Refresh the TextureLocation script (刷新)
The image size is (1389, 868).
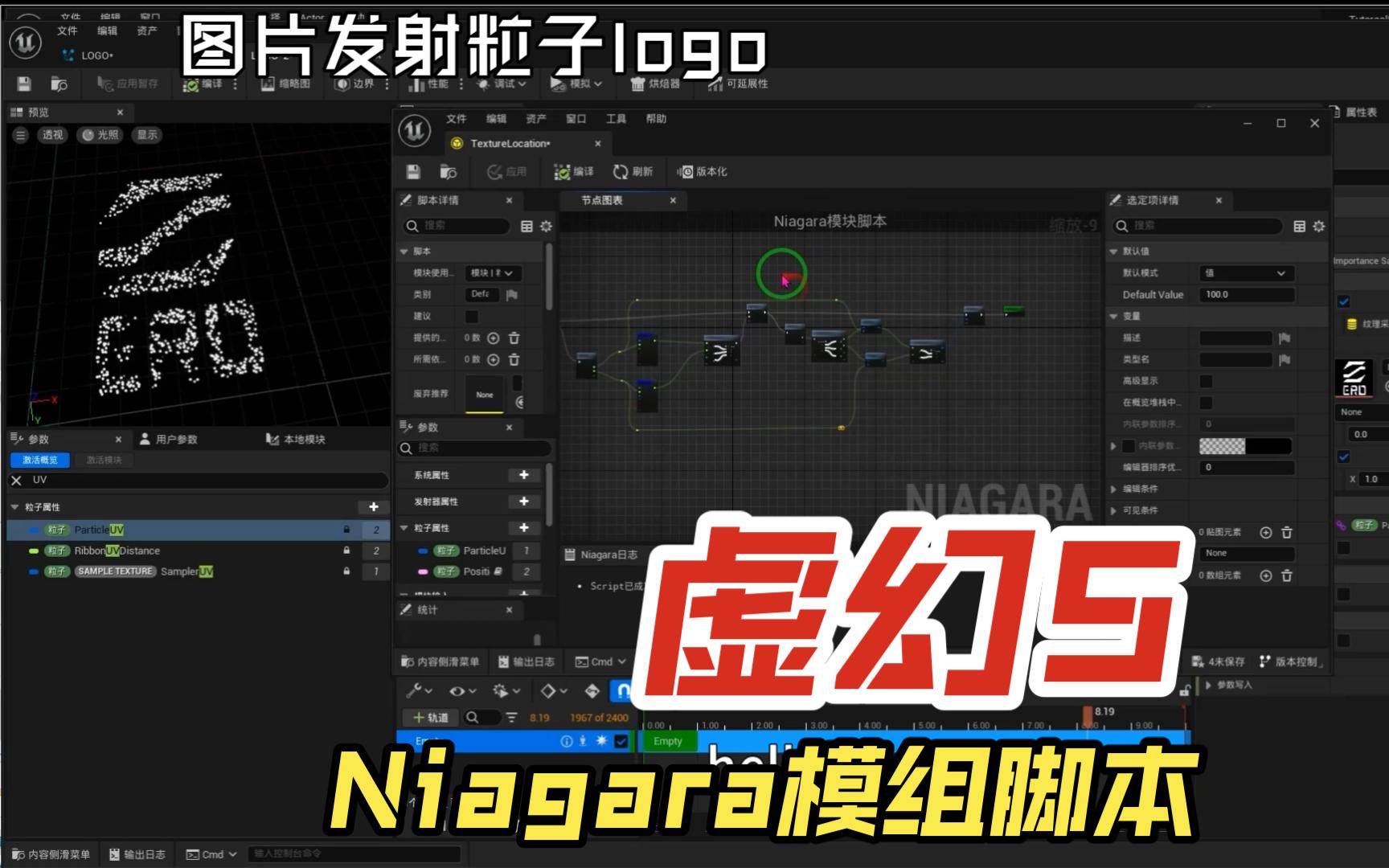[x=633, y=171]
